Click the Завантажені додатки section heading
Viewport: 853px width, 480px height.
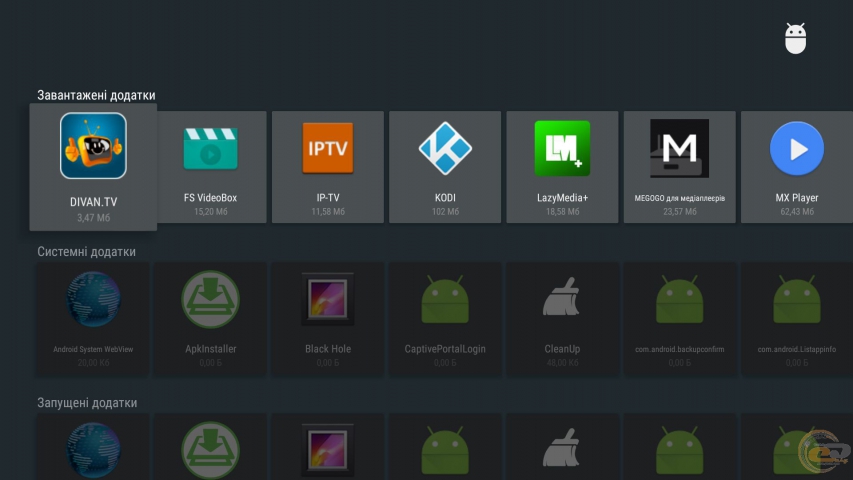(96, 96)
